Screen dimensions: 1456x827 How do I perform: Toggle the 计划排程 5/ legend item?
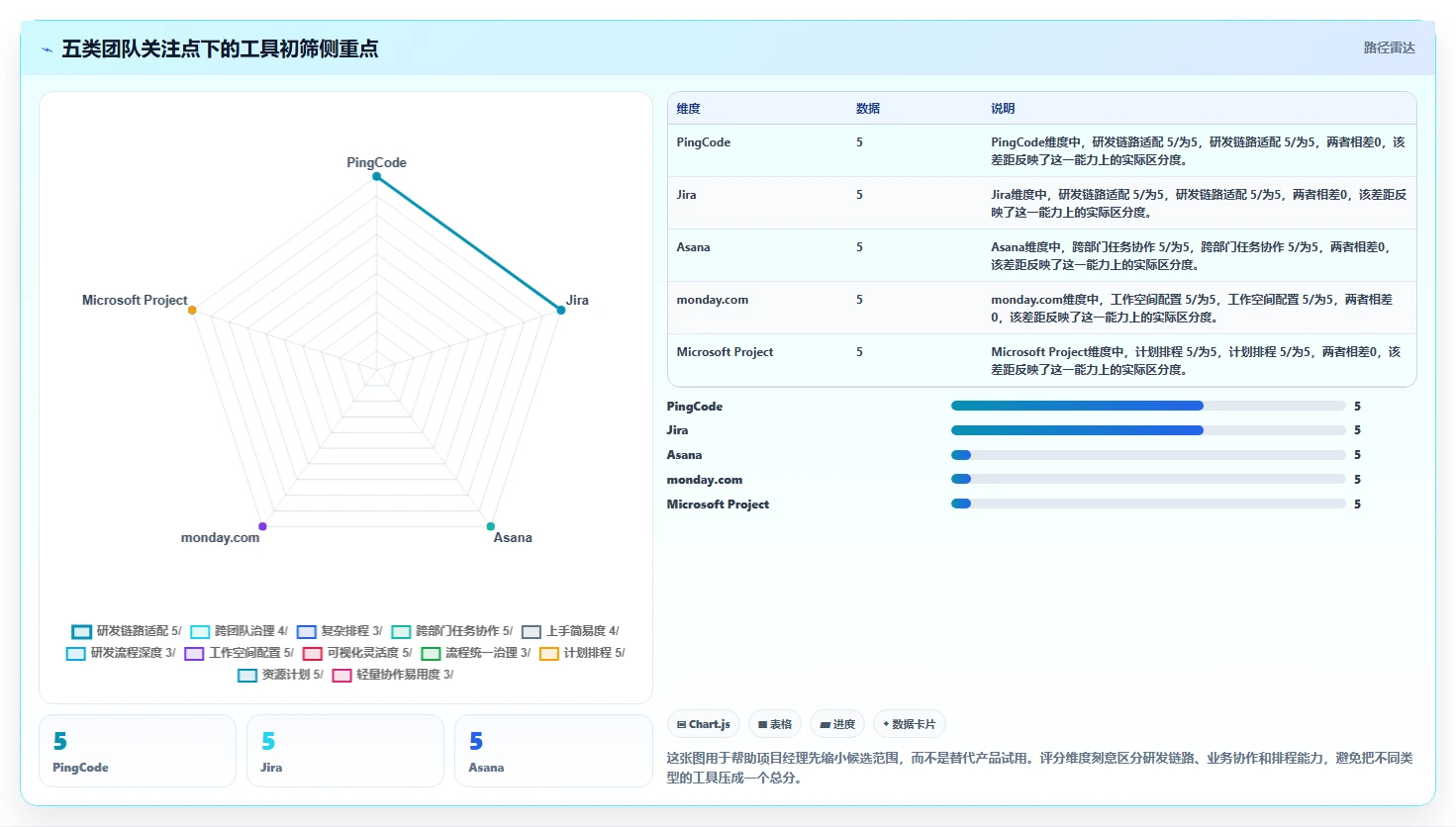click(582, 653)
